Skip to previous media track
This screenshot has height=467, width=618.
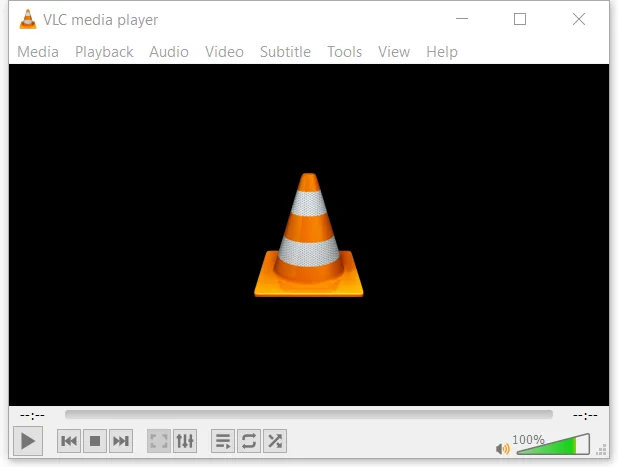[69, 441]
